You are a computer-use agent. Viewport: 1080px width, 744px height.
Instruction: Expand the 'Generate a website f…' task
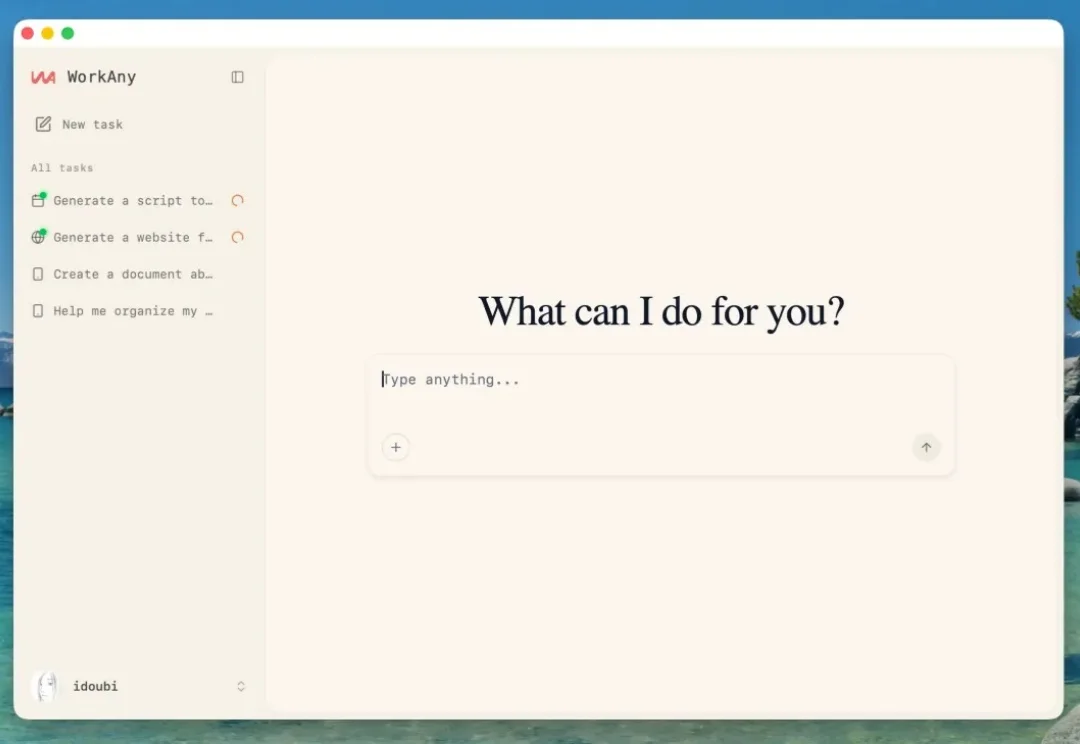tap(133, 237)
